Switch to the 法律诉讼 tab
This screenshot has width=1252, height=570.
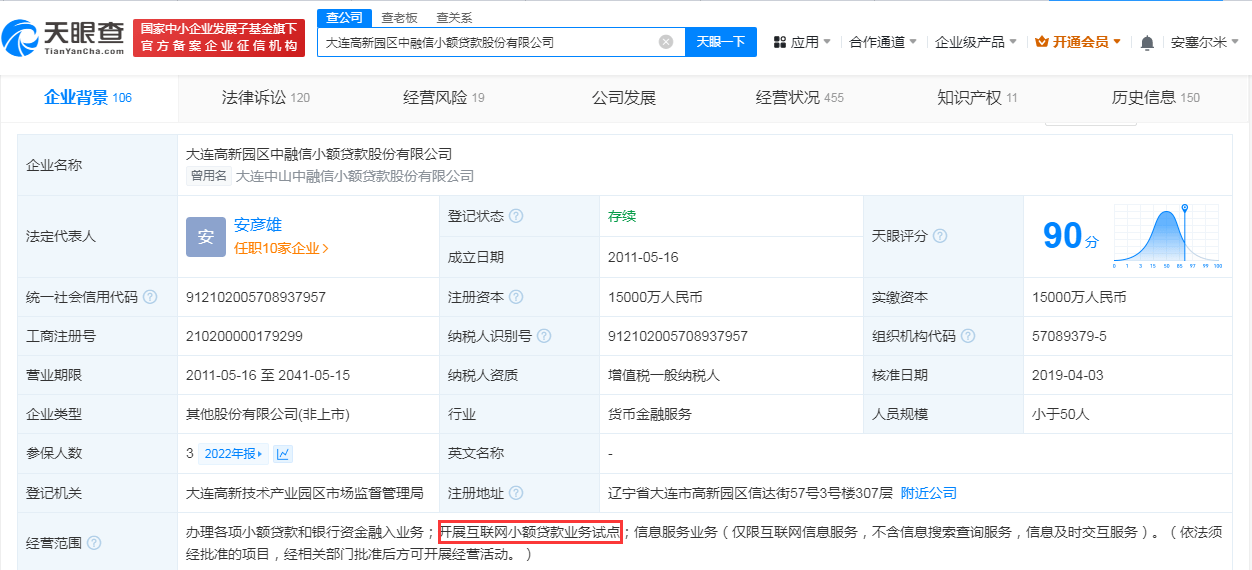pyautogui.click(x=265, y=97)
